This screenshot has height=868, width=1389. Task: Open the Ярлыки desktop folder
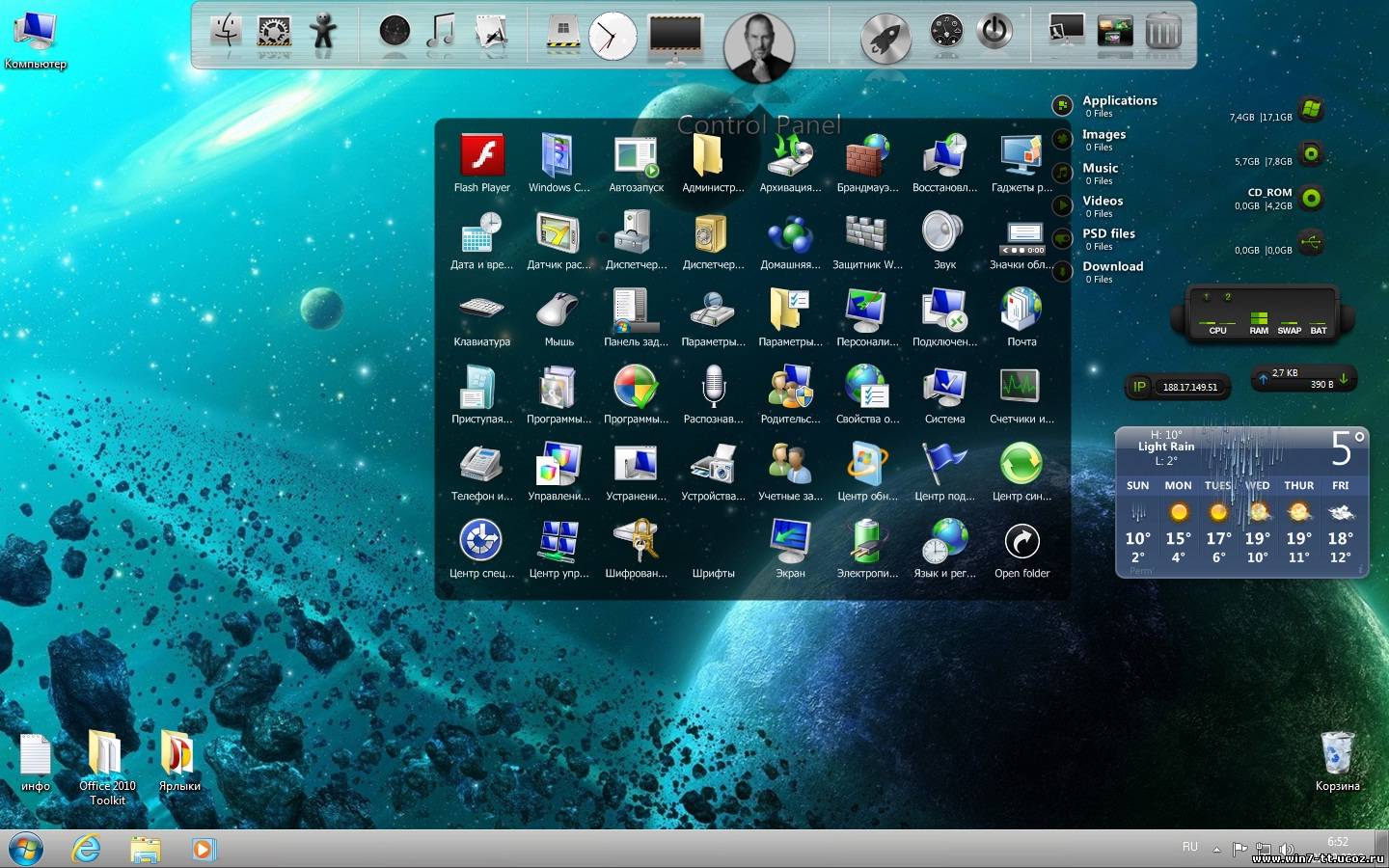point(179,762)
